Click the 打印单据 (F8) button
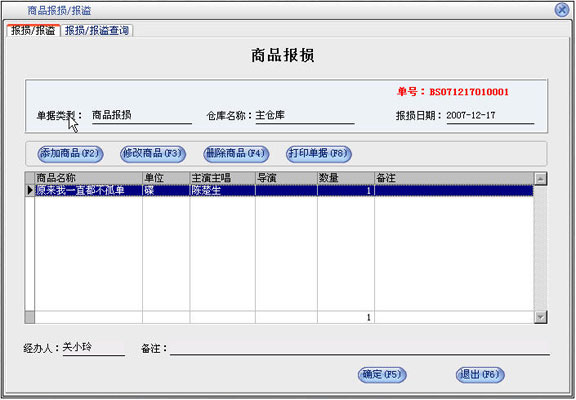 tap(319, 154)
